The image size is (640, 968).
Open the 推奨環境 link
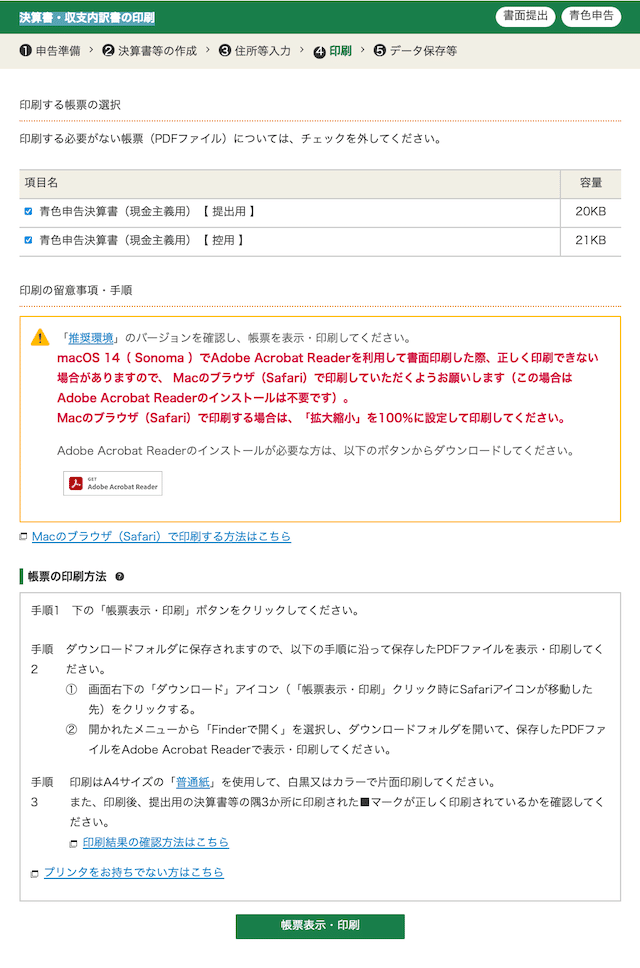pyautogui.click(x=91, y=338)
